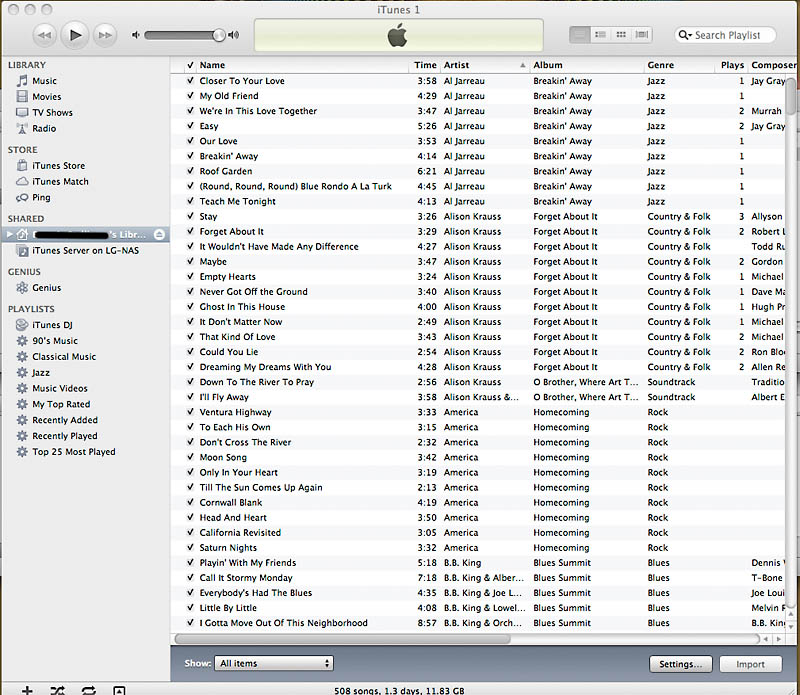Open Top 25 Most Played playlist
Image resolution: width=800 pixels, height=695 pixels.
pos(73,451)
